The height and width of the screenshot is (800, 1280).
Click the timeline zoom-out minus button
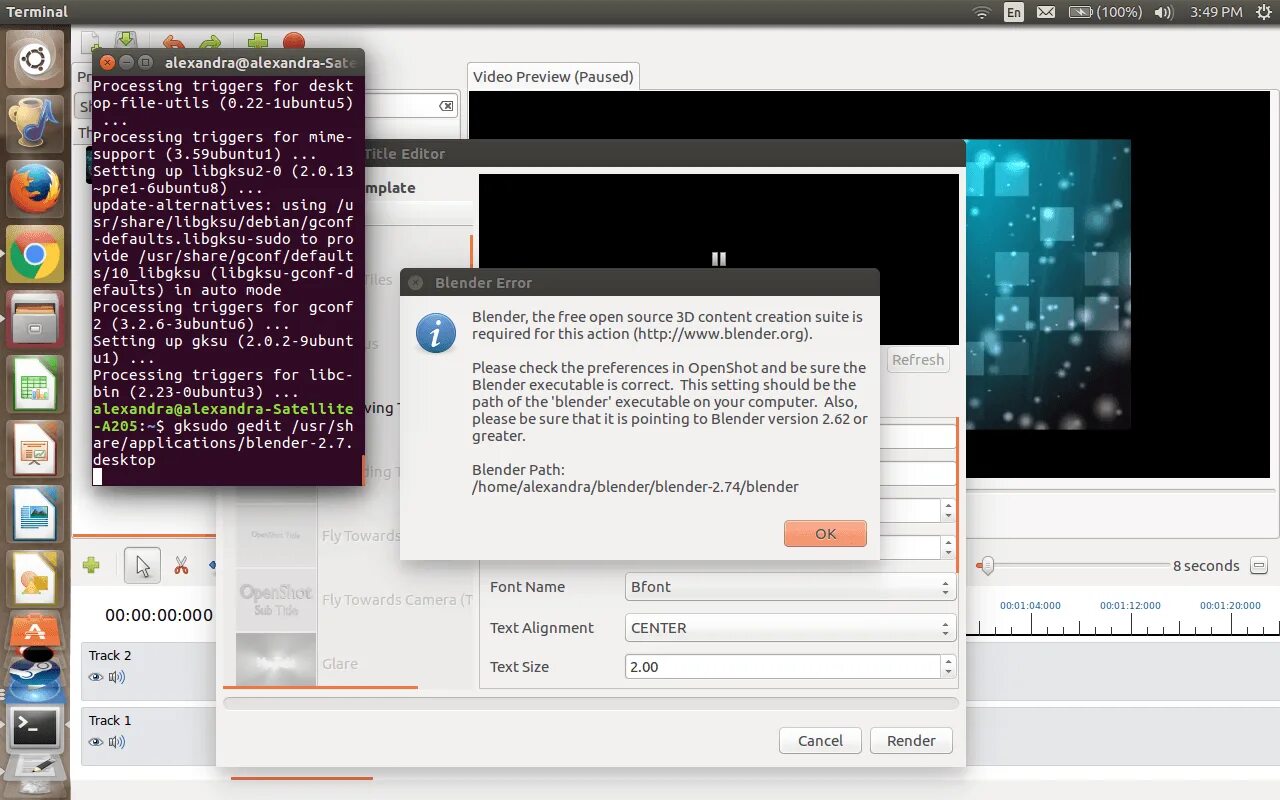tap(1259, 566)
